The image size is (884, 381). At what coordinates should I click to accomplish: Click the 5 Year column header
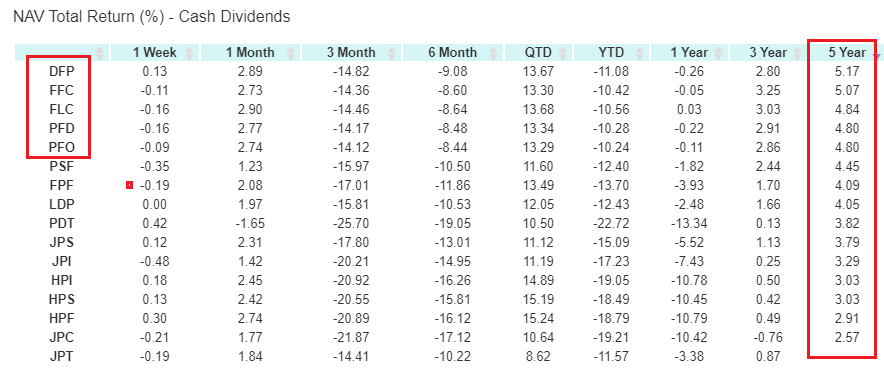tap(847, 52)
